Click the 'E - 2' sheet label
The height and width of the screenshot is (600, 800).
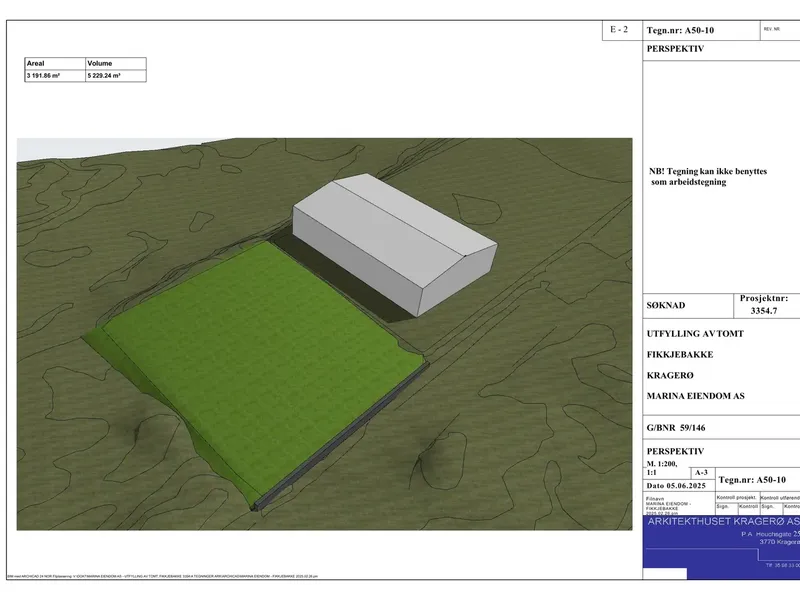click(x=619, y=30)
